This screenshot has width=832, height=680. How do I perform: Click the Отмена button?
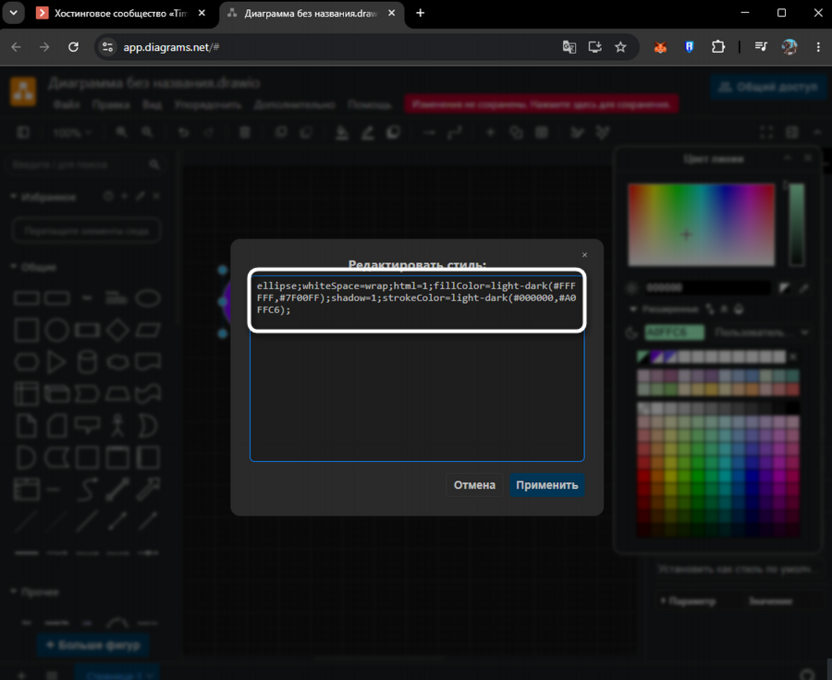tap(474, 485)
